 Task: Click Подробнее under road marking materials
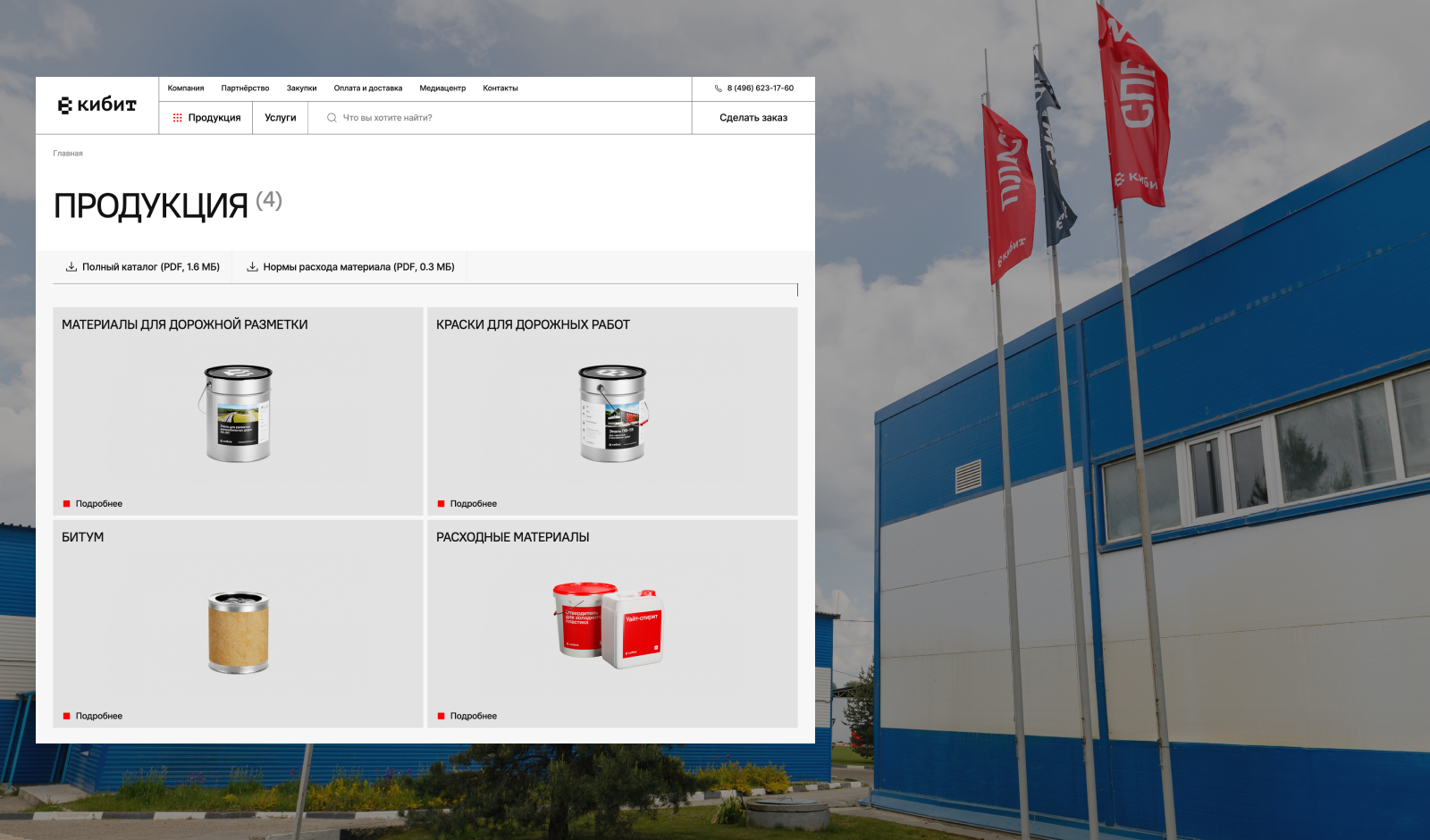tap(98, 504)
